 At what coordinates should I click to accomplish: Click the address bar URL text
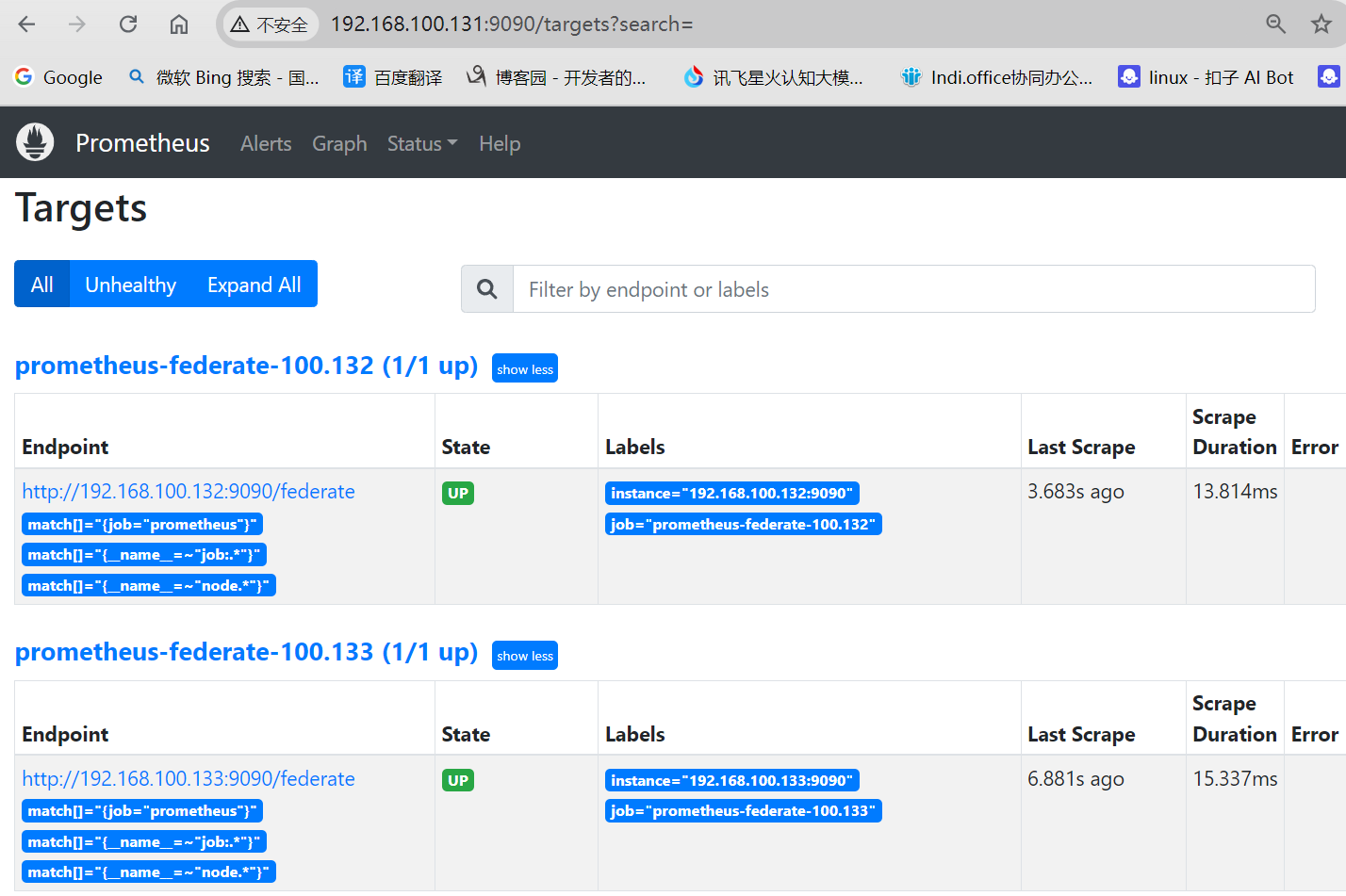[x=512, y=24]
